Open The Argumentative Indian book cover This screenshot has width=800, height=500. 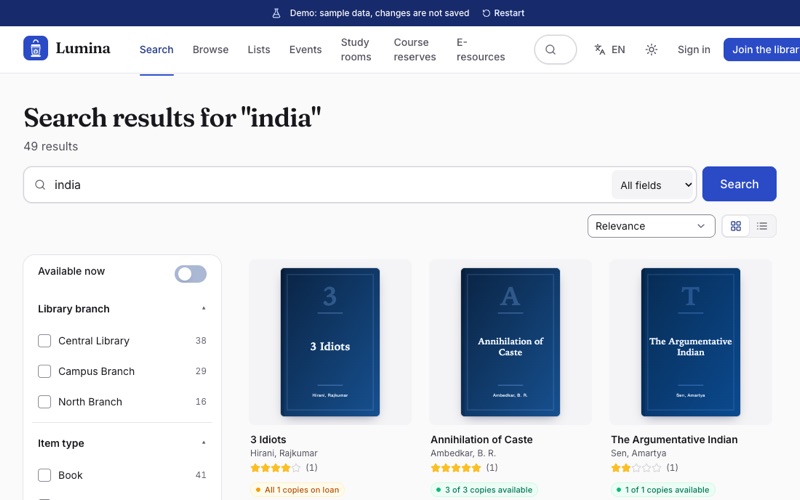coord(690,342)
